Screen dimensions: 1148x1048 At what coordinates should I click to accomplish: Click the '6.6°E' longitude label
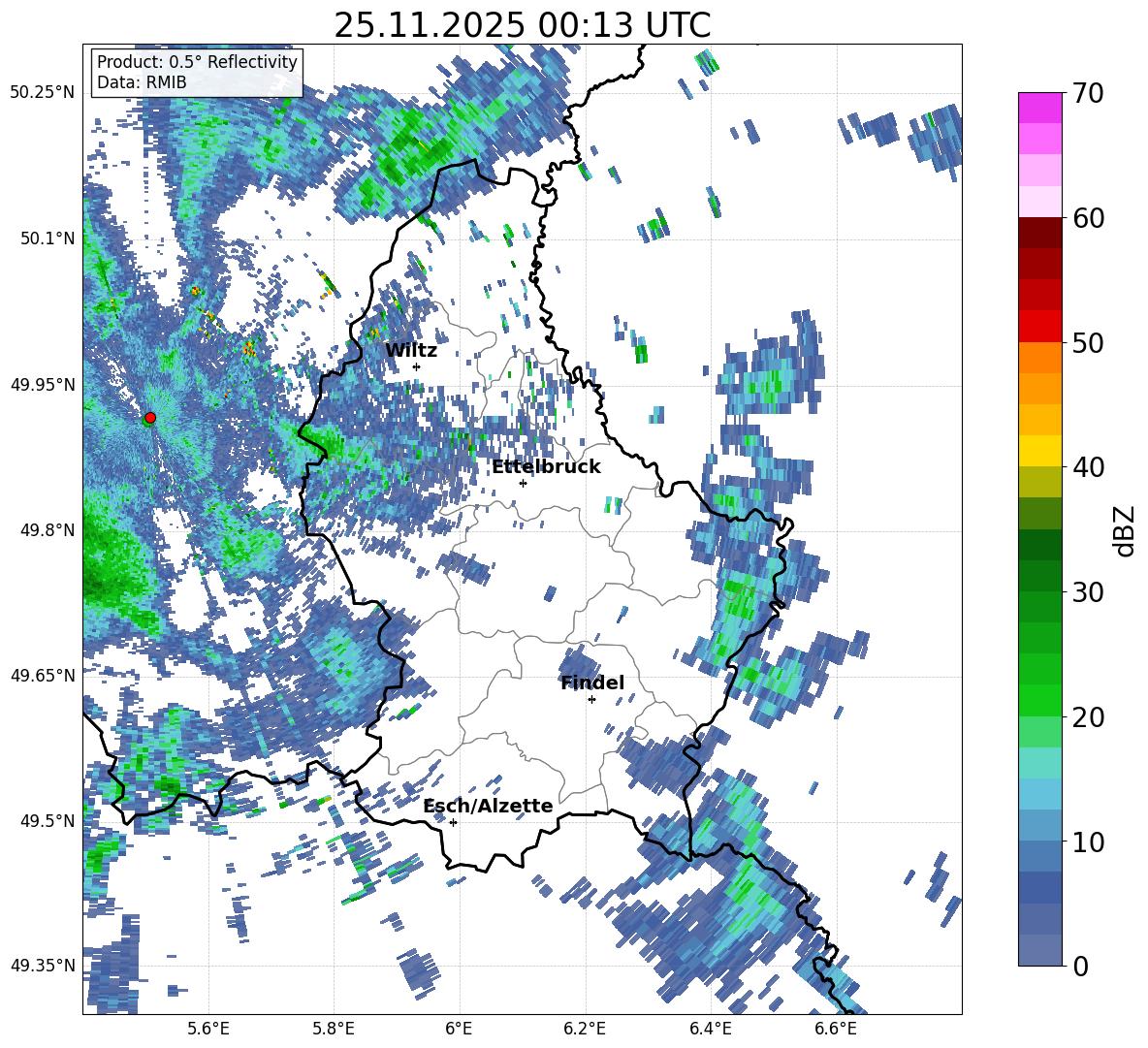(x=836, y=1030)
